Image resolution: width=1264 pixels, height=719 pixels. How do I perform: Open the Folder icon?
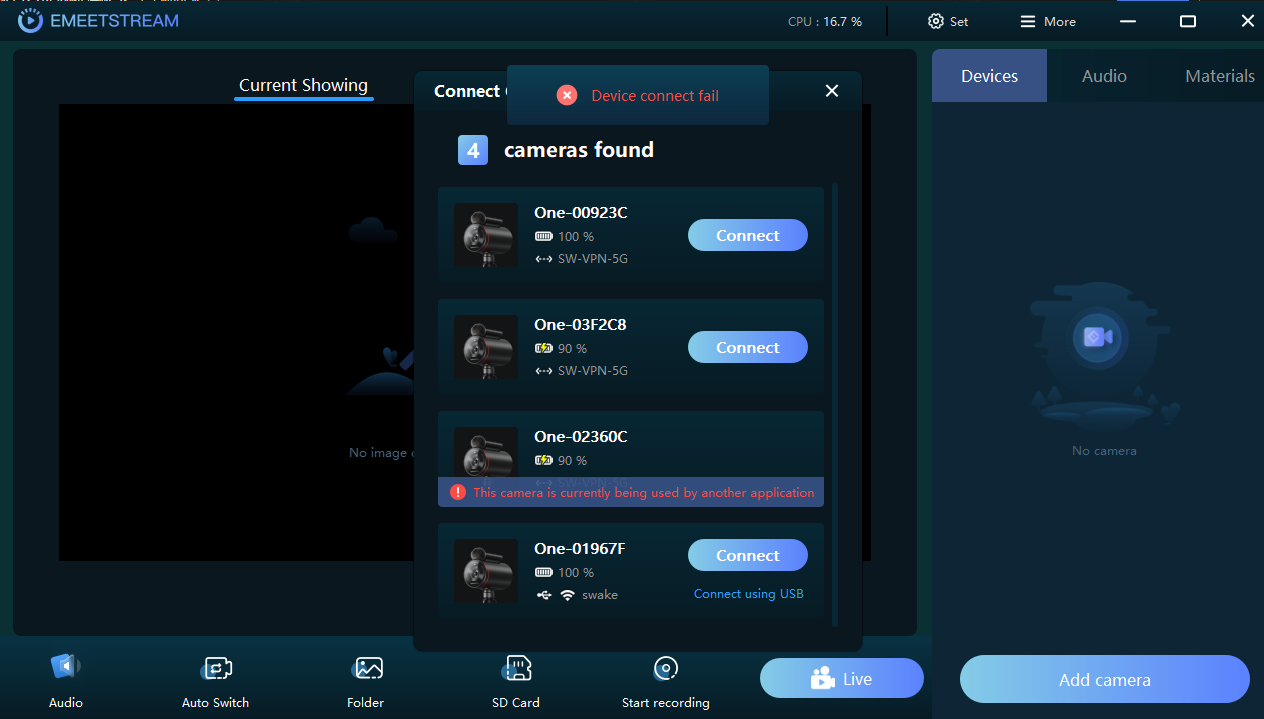click(x=367, y=668)
